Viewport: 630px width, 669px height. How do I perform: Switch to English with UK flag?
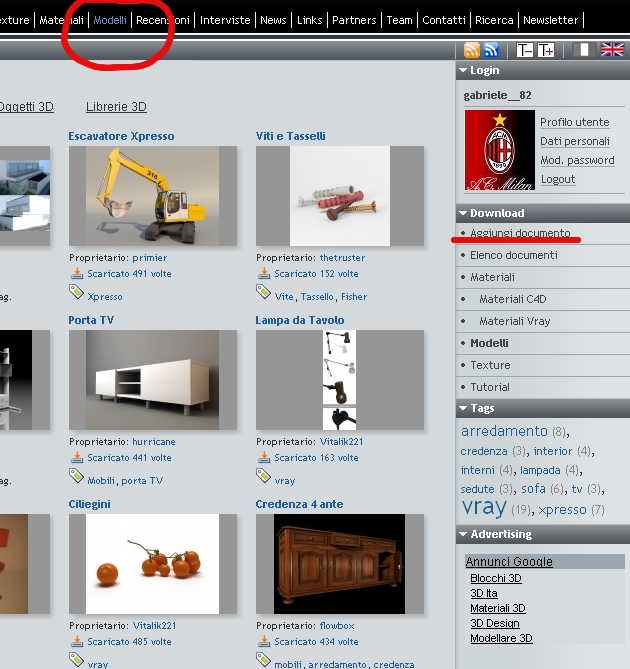[x=612, y=50]
